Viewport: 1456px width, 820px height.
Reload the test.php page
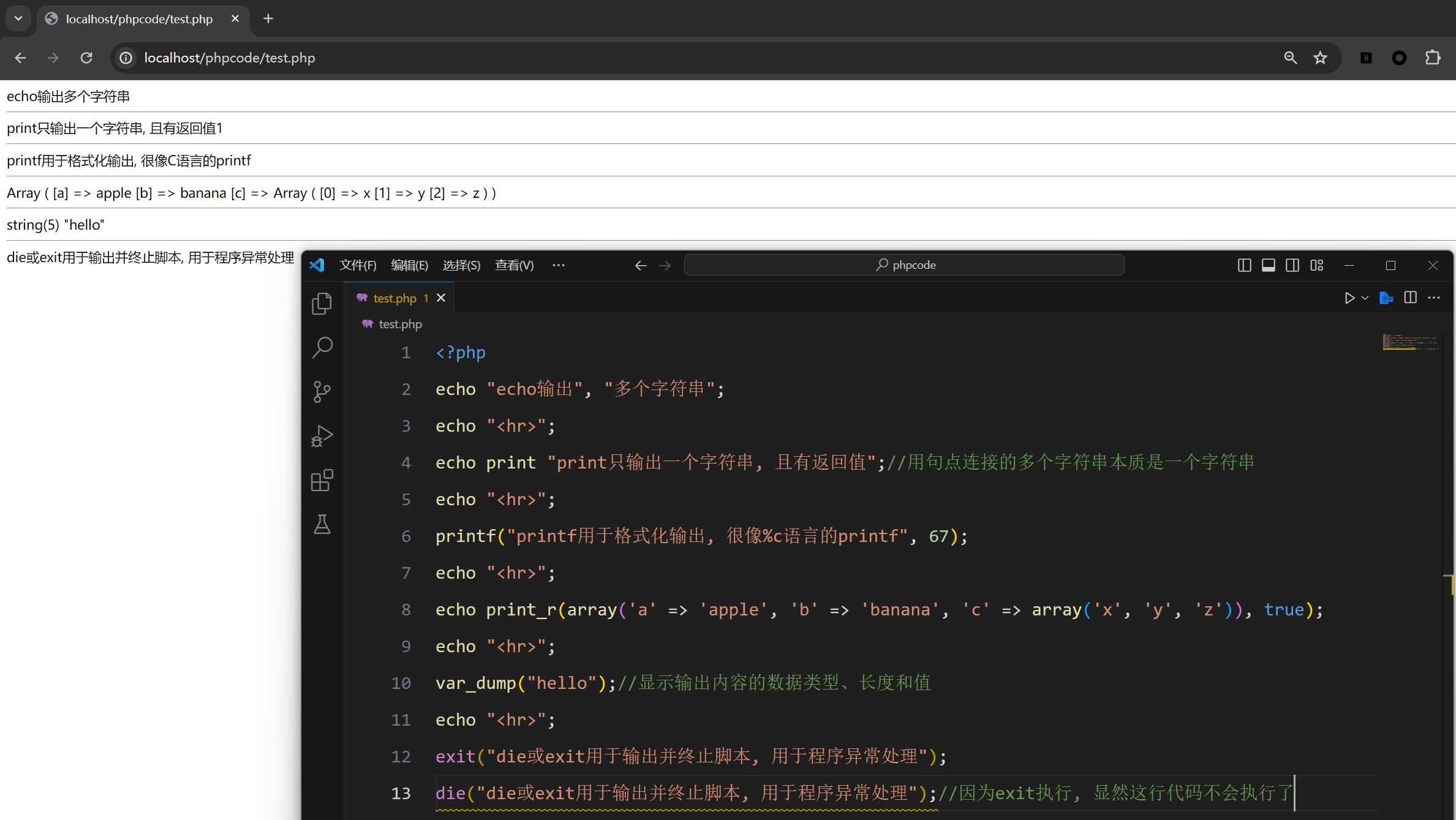[86, 58]
